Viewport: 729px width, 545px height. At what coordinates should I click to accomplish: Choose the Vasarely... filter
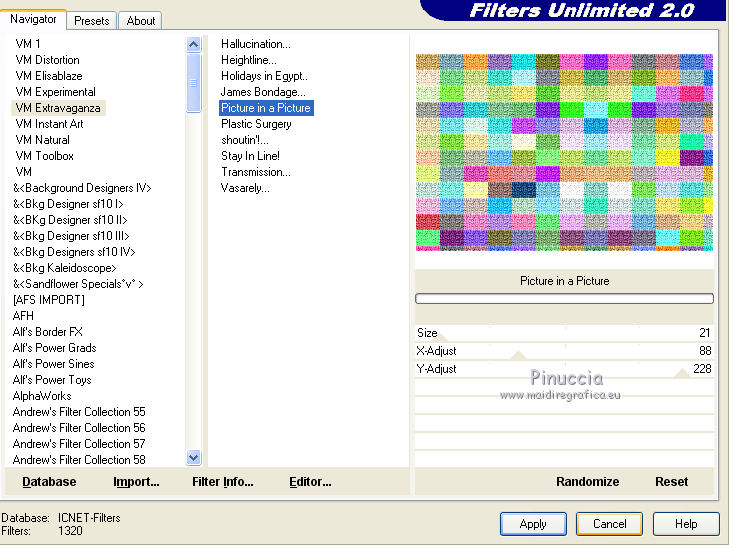point(245,188)
